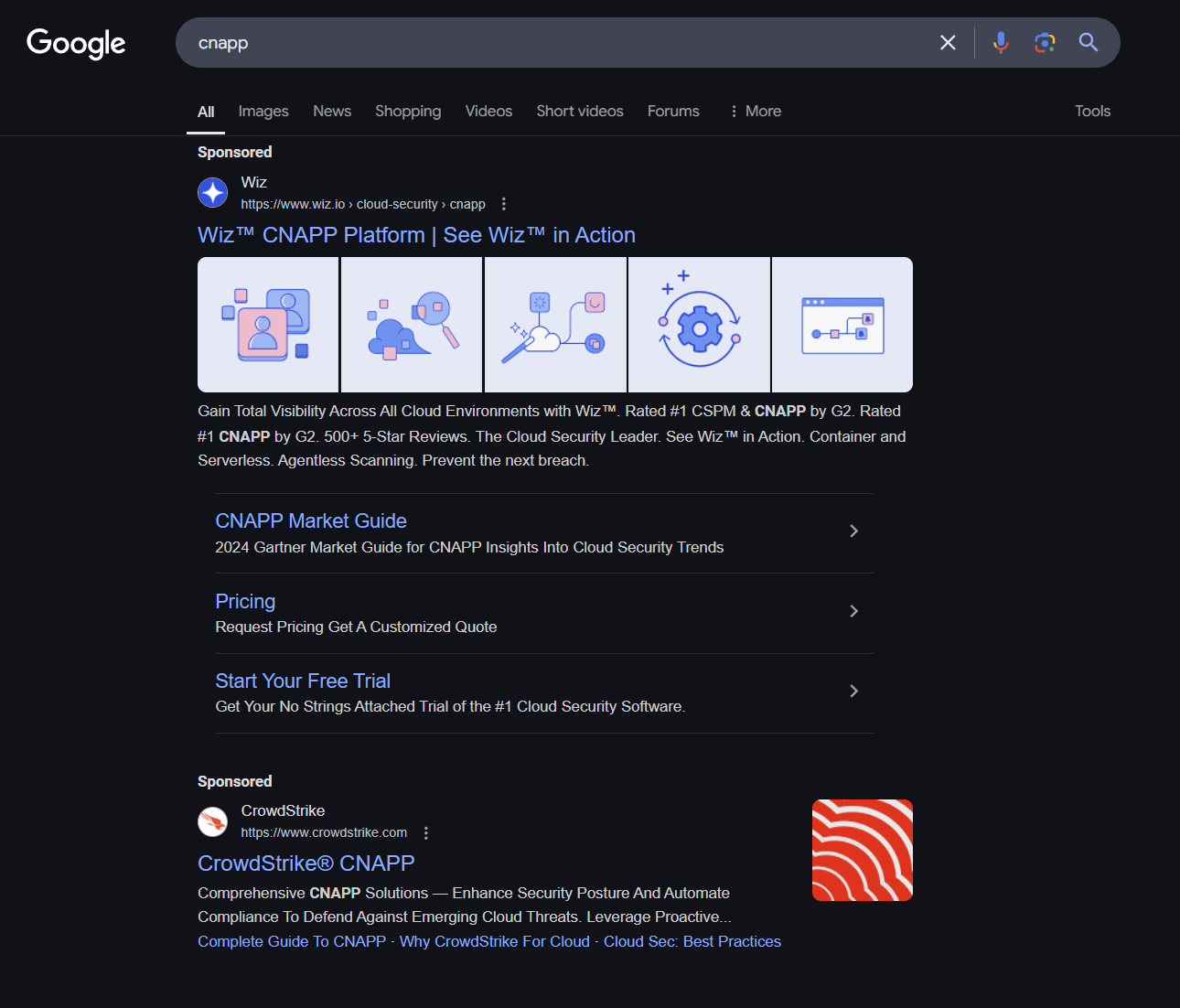The width and height of the screenshot is (1180, 1008).
Task: Click chevron on Start Your Free Trial row
Action: pyautogui.click(x=853, y=691)
